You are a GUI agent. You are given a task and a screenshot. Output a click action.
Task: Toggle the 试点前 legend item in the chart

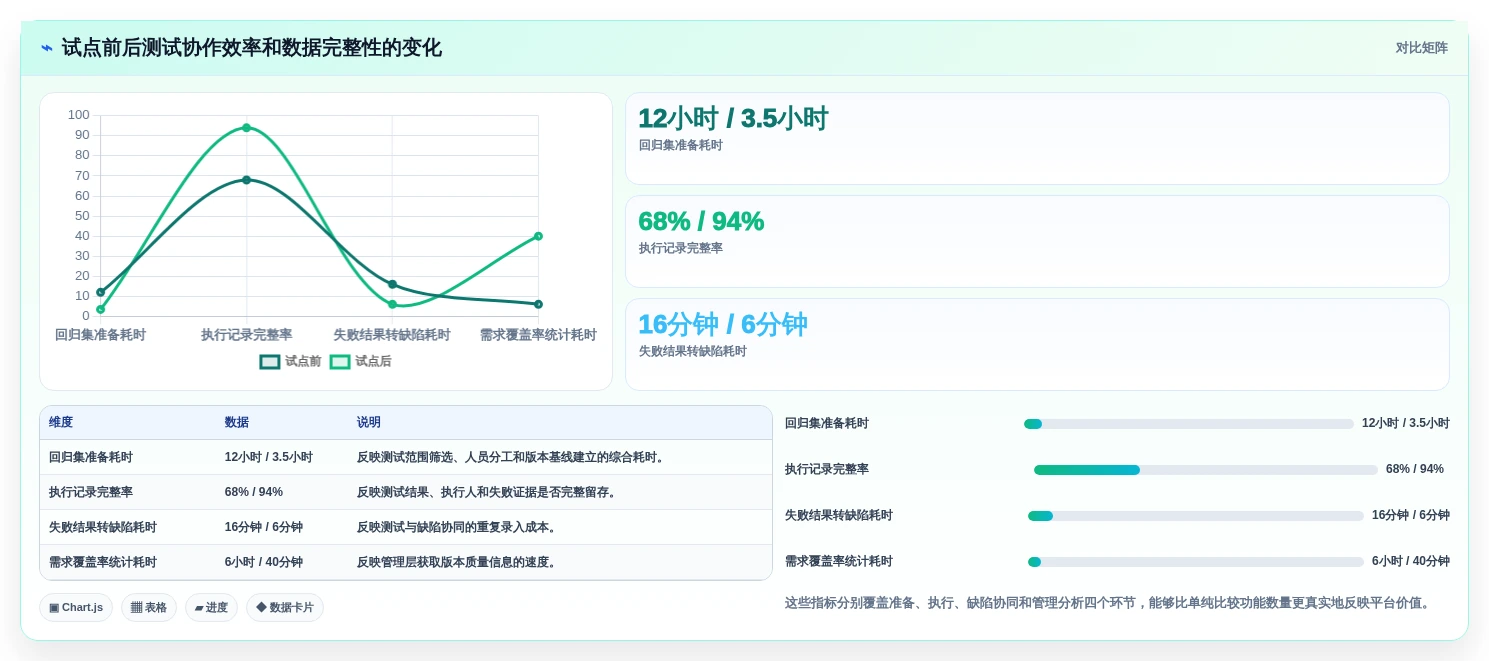[x=290, y=362]
